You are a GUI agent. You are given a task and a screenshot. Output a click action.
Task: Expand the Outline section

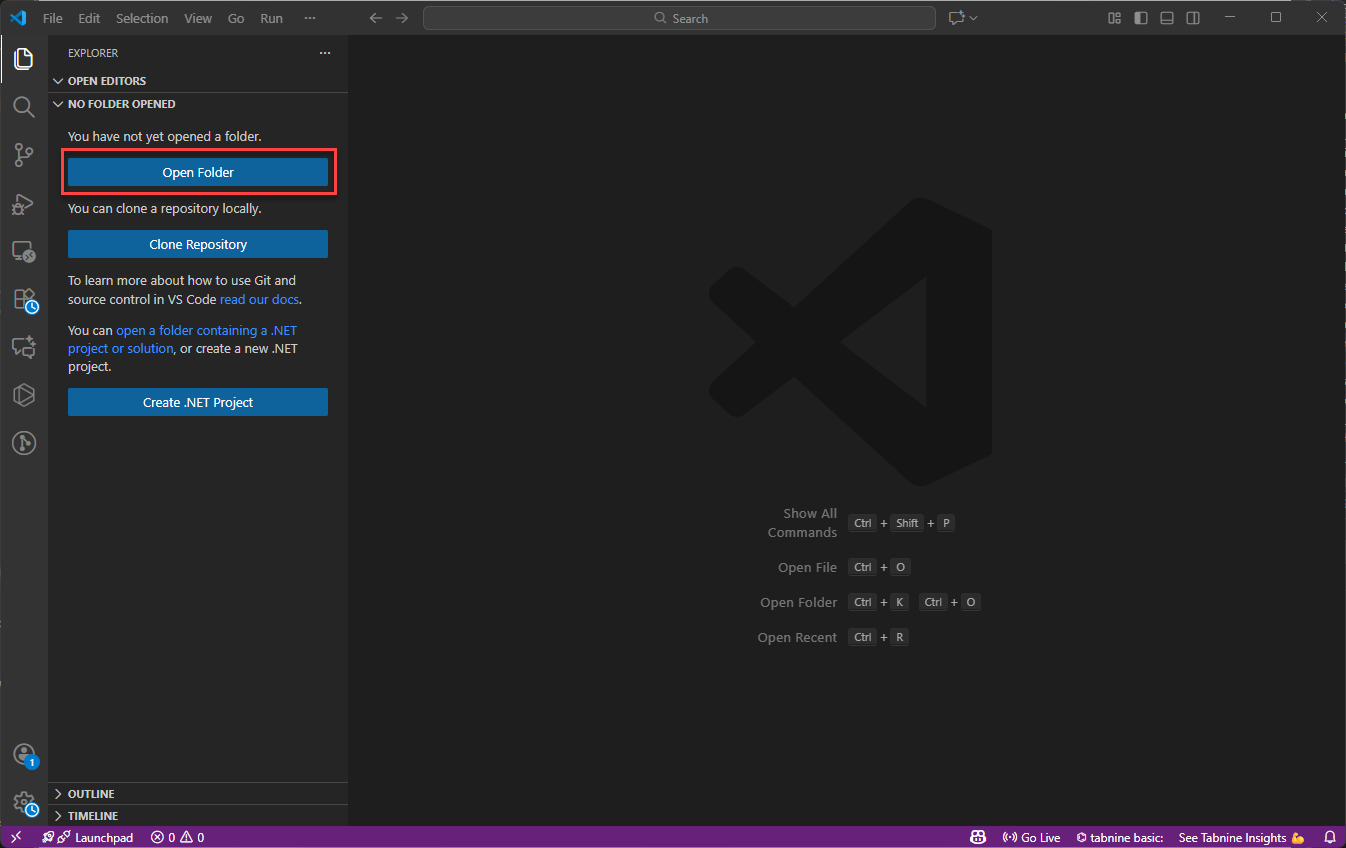pyautogui.click(x=91, y=794)
